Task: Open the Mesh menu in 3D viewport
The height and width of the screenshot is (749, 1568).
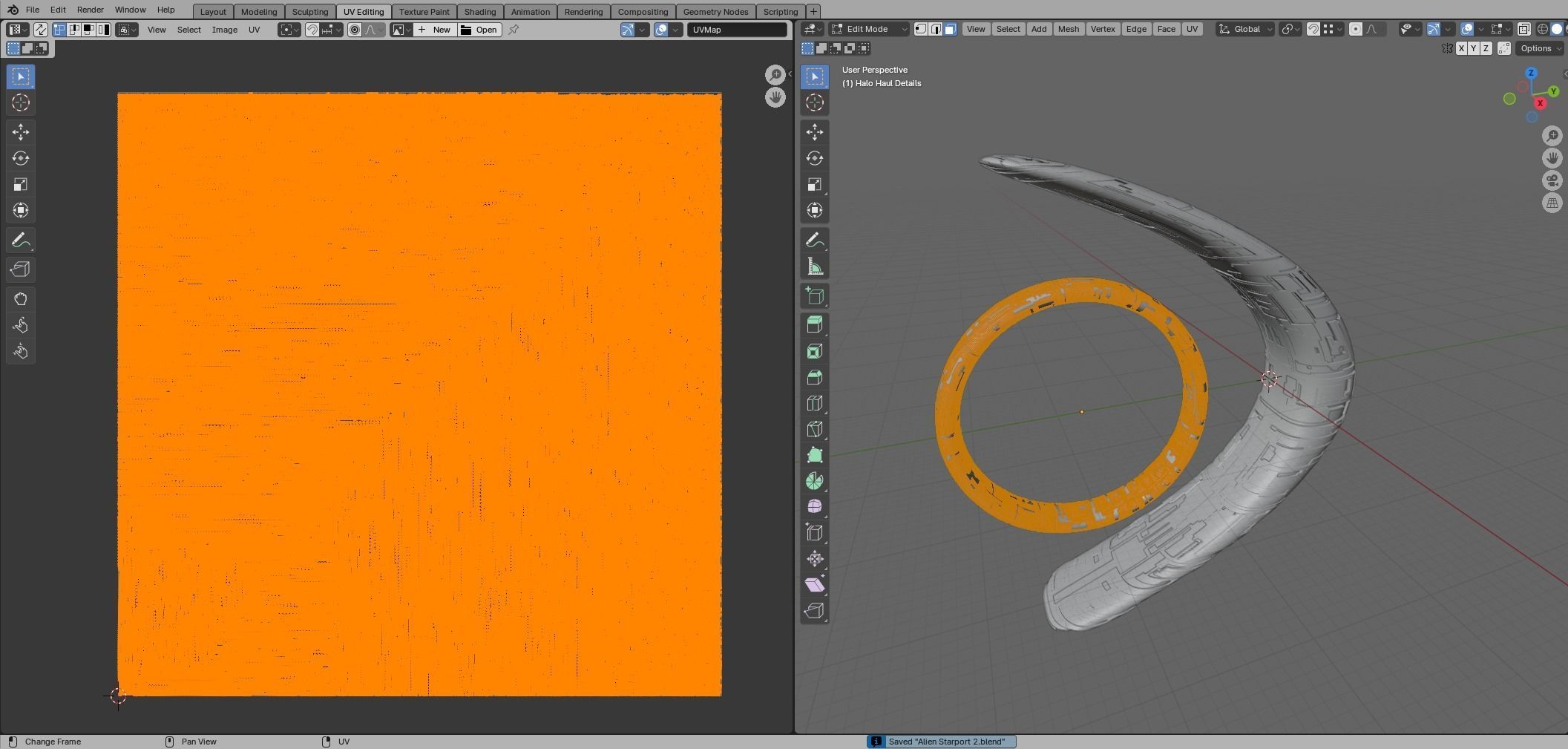Action: pos(1069,29)
